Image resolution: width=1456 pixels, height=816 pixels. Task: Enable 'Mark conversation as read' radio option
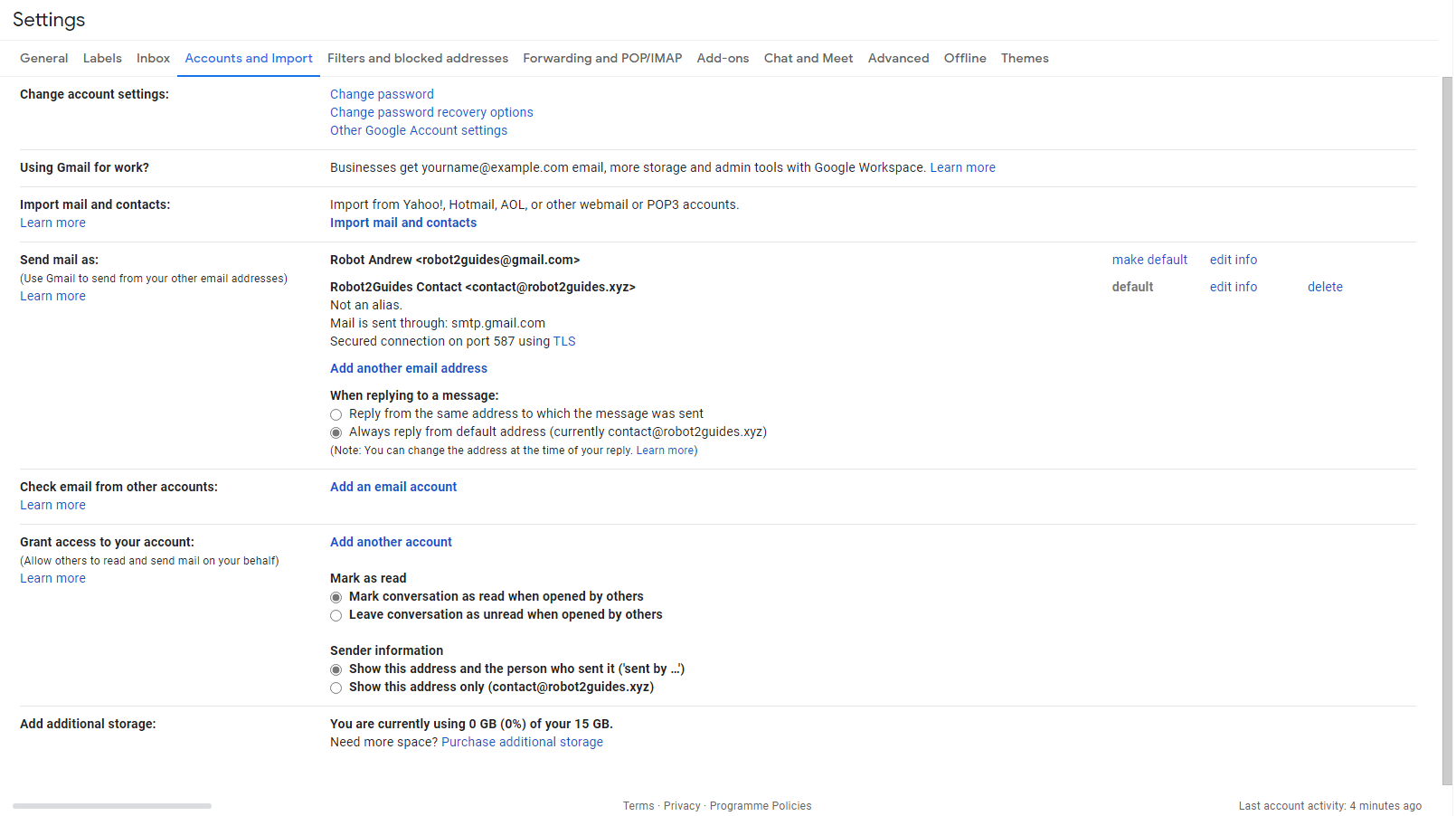pyautogui.click(x=336, y=597)
